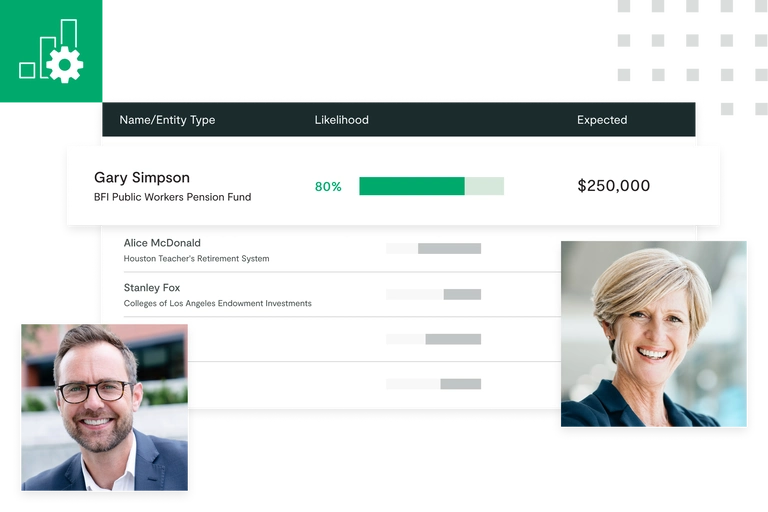
Task: Click the light green remainder of Gary's bar
Action: click(484, 186)
